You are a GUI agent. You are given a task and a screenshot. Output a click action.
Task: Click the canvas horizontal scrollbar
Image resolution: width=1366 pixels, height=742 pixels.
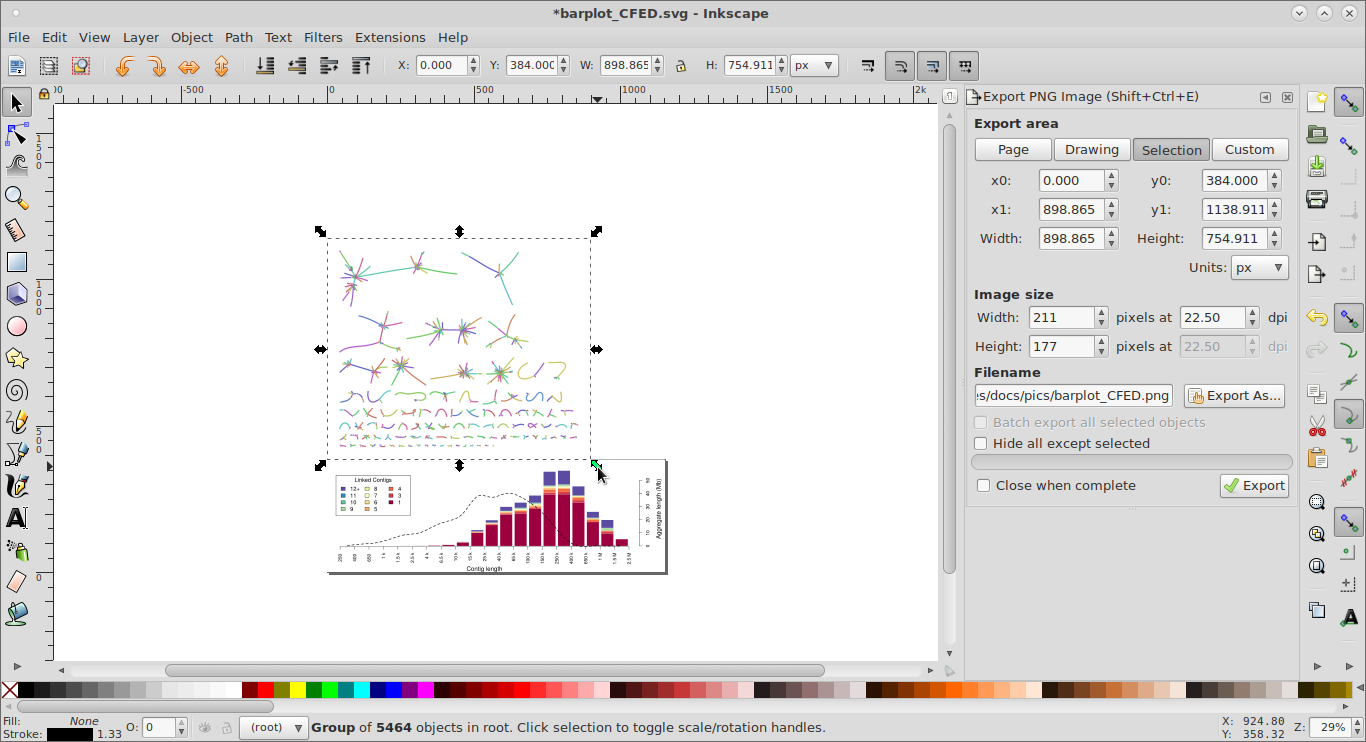pos(495,670)
